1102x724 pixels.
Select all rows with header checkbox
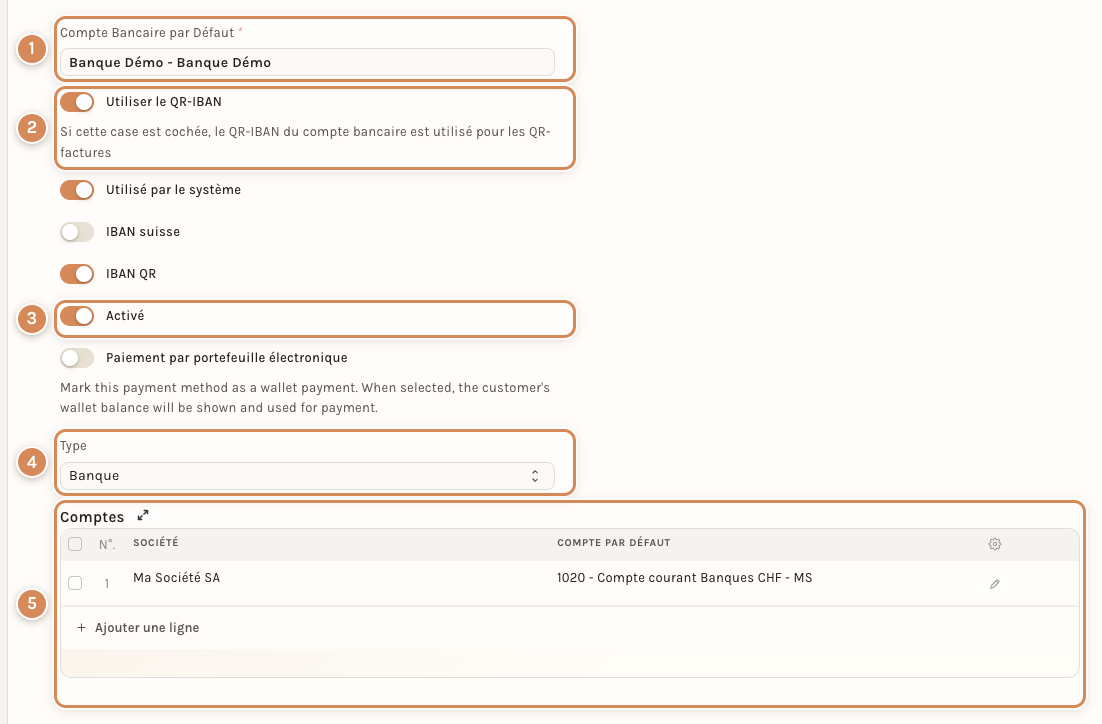pyautogui.click(x=75, y=544)
